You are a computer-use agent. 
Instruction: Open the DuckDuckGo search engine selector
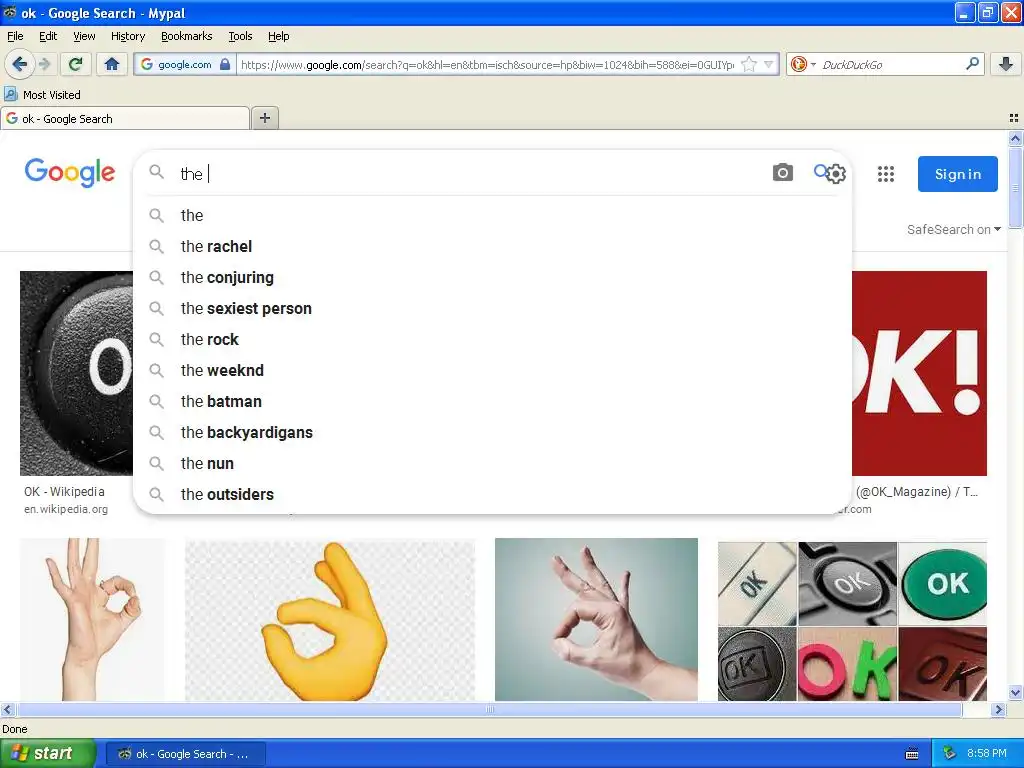pos(803,64)
